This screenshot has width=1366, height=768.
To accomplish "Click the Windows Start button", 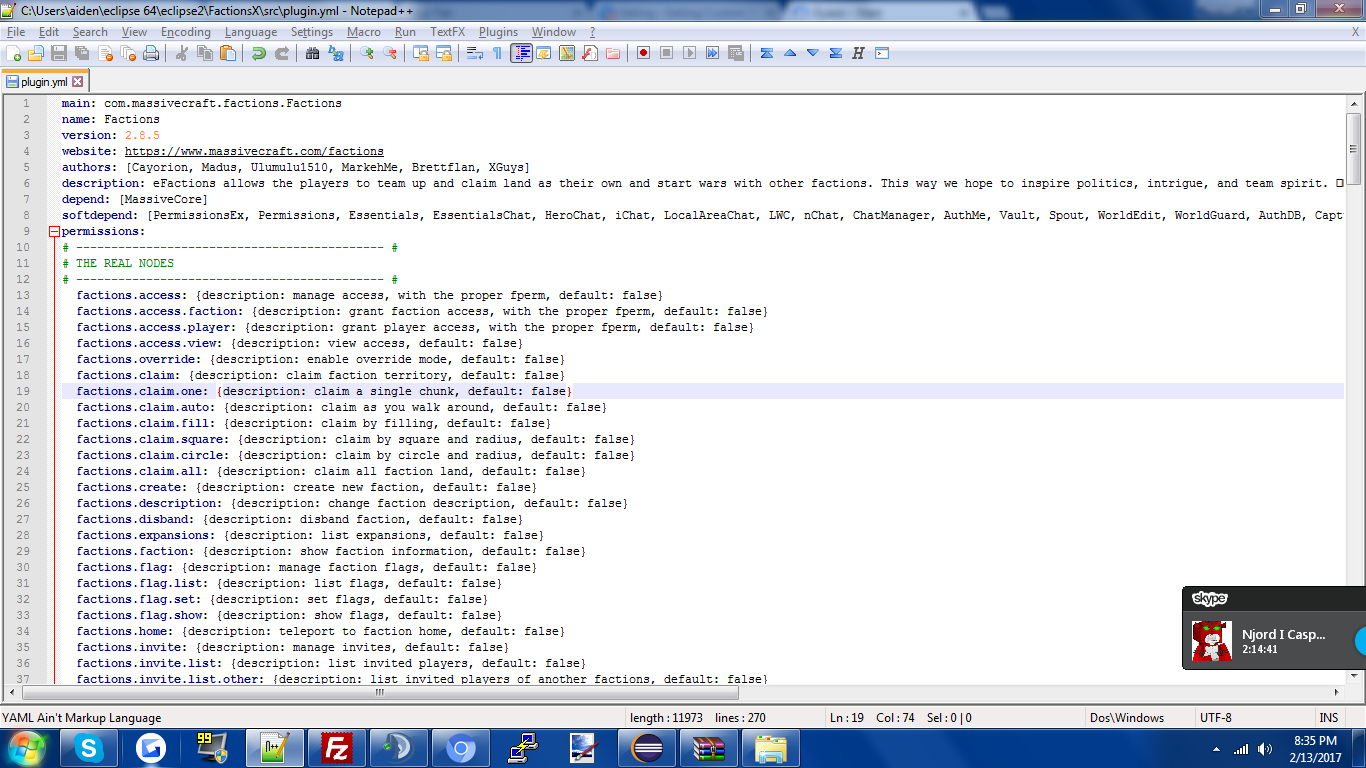I will click(26, 747).
